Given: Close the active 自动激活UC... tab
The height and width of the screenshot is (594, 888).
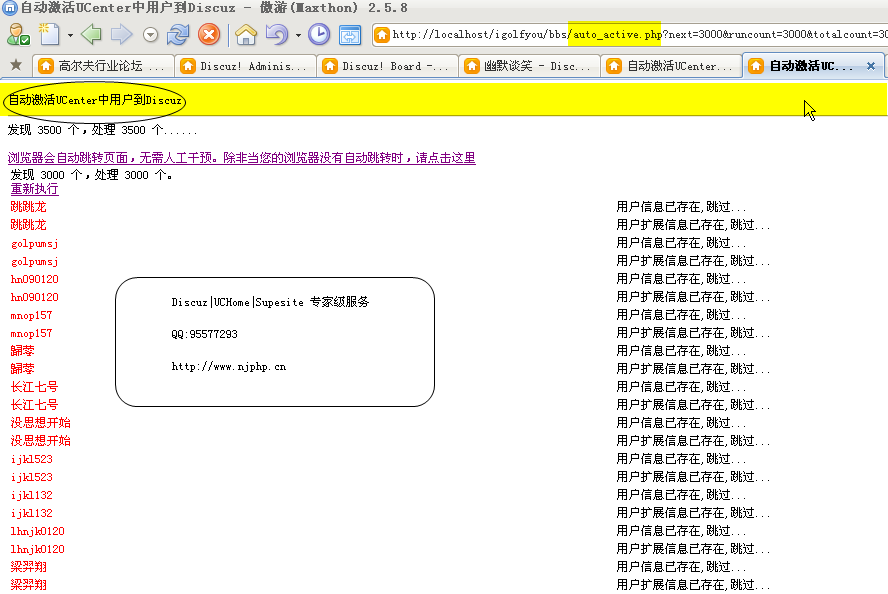Looking at the screenshot, I should [x=871, y=66].
